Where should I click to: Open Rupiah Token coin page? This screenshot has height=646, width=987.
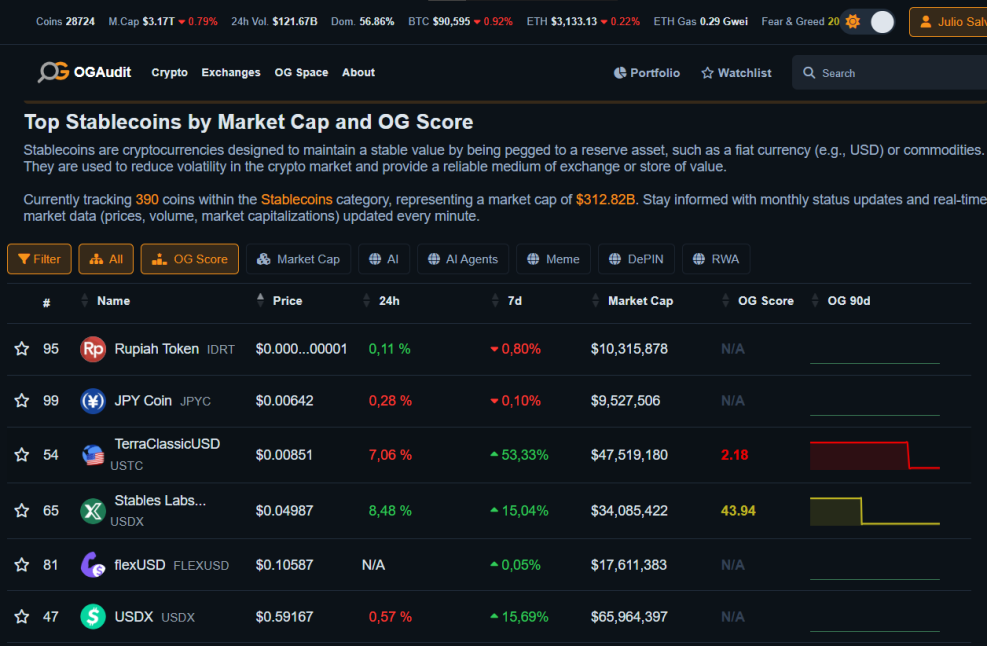(157, 349)
